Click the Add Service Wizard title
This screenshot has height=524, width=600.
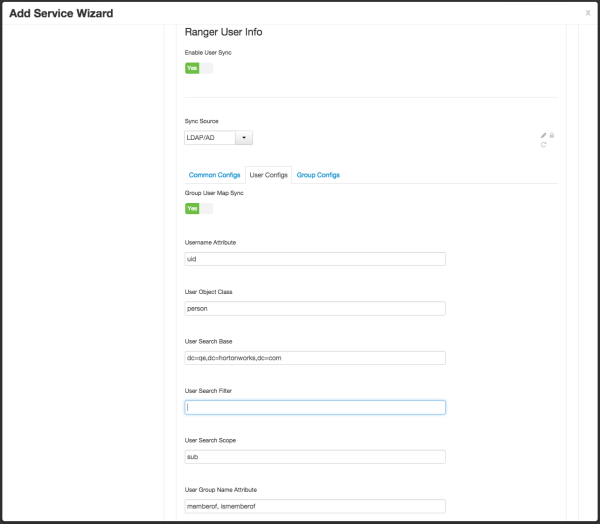tap(61, 13)
